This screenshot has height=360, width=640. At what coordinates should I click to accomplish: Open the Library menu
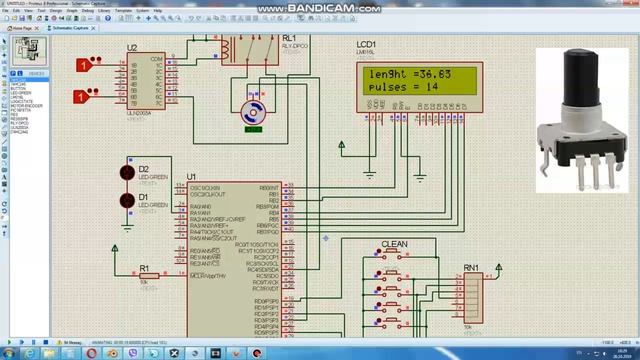pyautogui.click(x=104, y=11)
